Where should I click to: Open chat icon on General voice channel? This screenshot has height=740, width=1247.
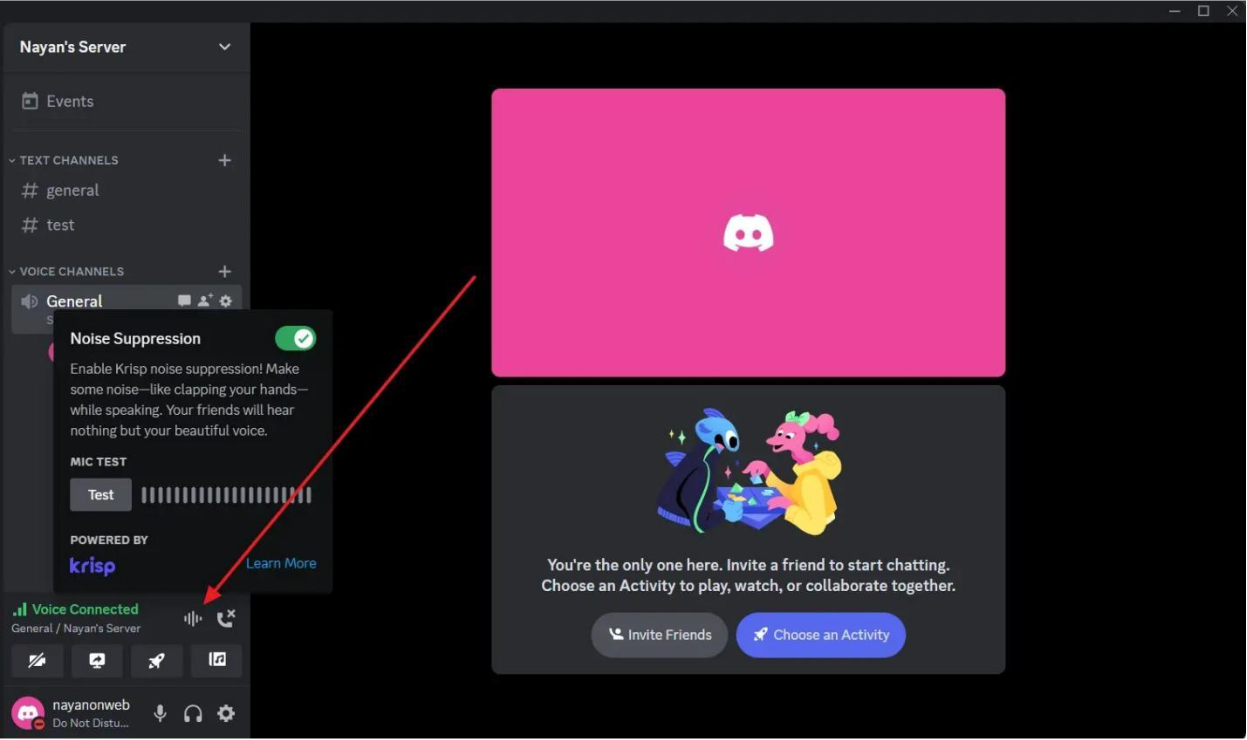(184, 301)
